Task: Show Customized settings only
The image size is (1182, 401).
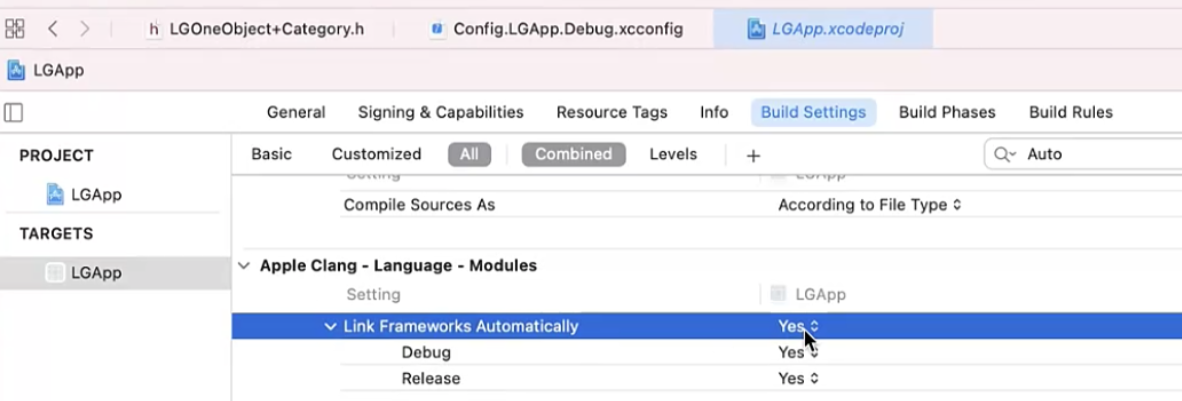Action: coord(376,155)
